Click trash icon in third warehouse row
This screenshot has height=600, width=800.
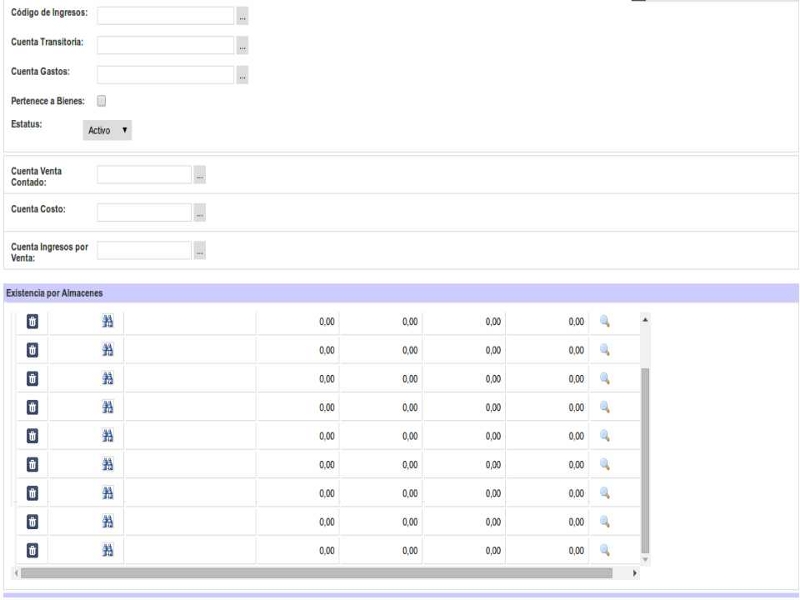[x=32, y=378]
